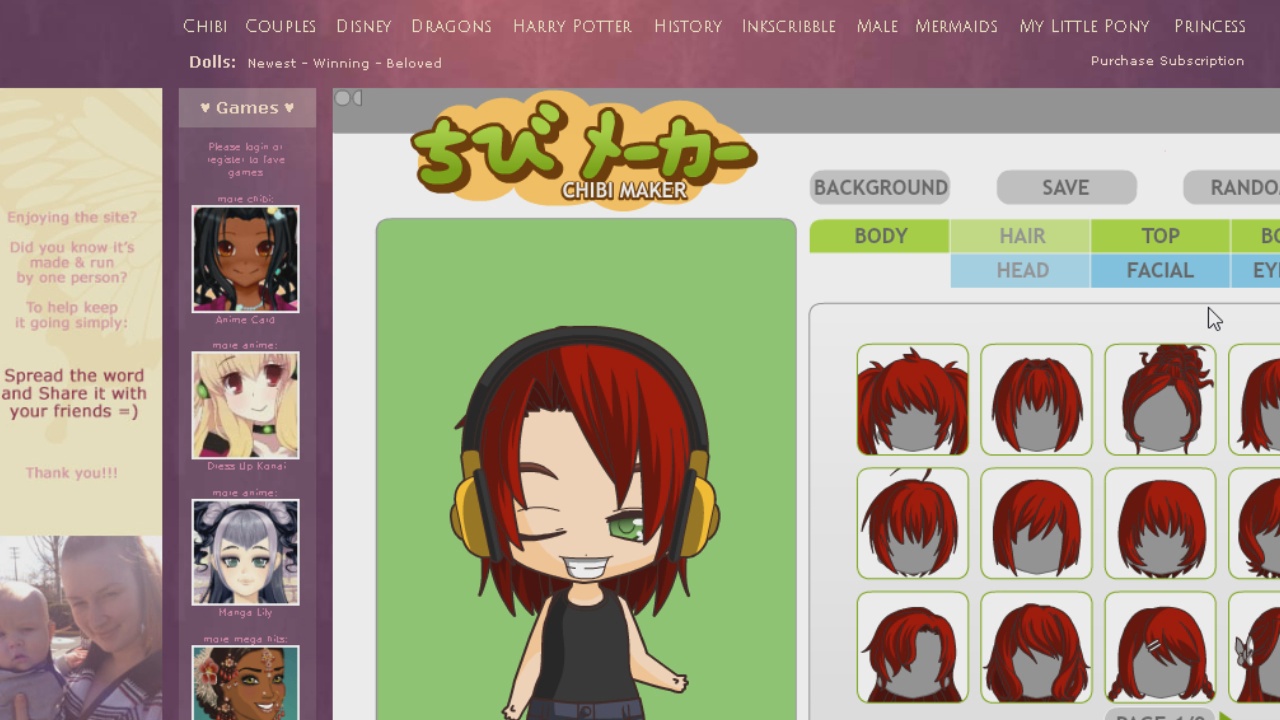
Task: Open the History category
Action: click(688, 26)
